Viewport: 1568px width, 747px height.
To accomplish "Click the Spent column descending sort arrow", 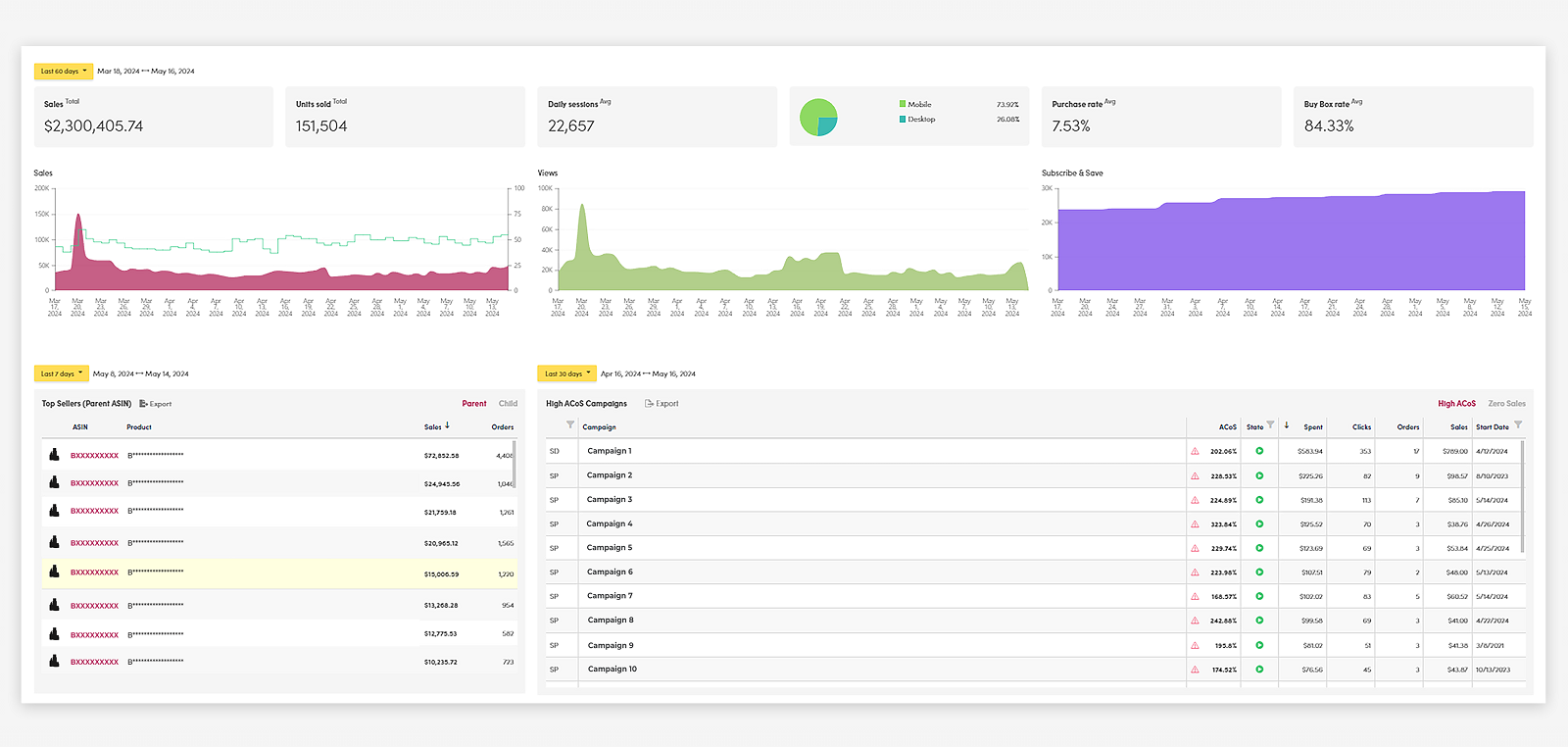I will tap(1287, 425).
